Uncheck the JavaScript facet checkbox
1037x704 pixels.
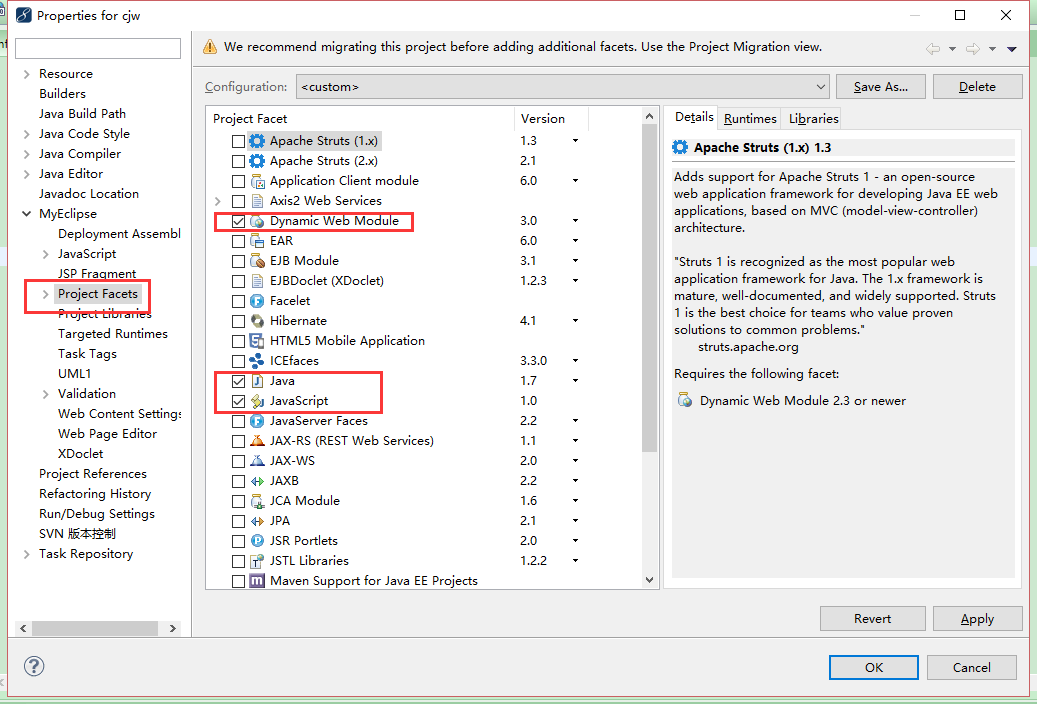pyautogui.click(x=238, y=402)
